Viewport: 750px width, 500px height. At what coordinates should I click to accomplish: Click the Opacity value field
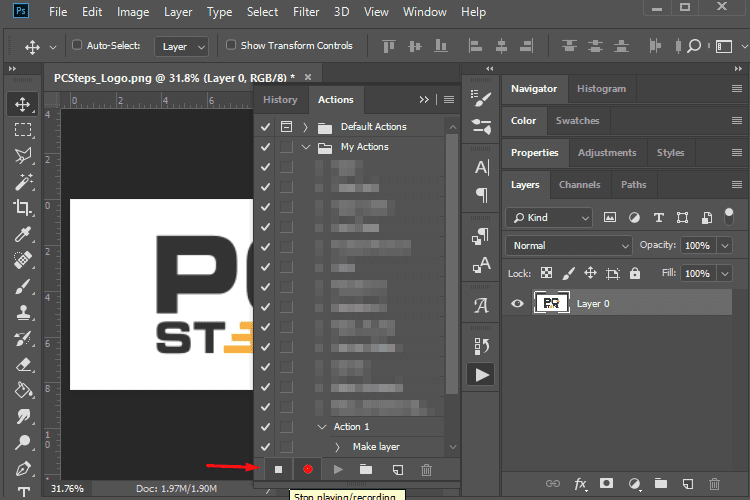pos(697,245)
